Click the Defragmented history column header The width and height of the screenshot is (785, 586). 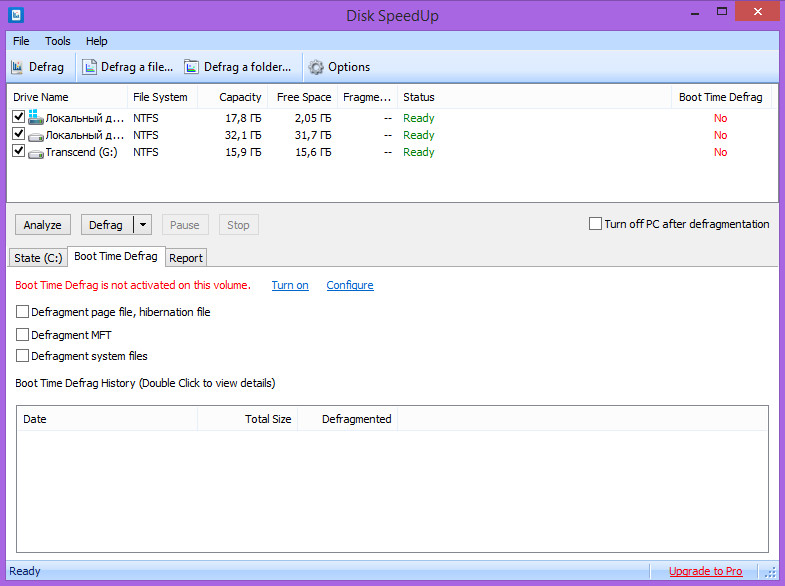coord(348,419)
